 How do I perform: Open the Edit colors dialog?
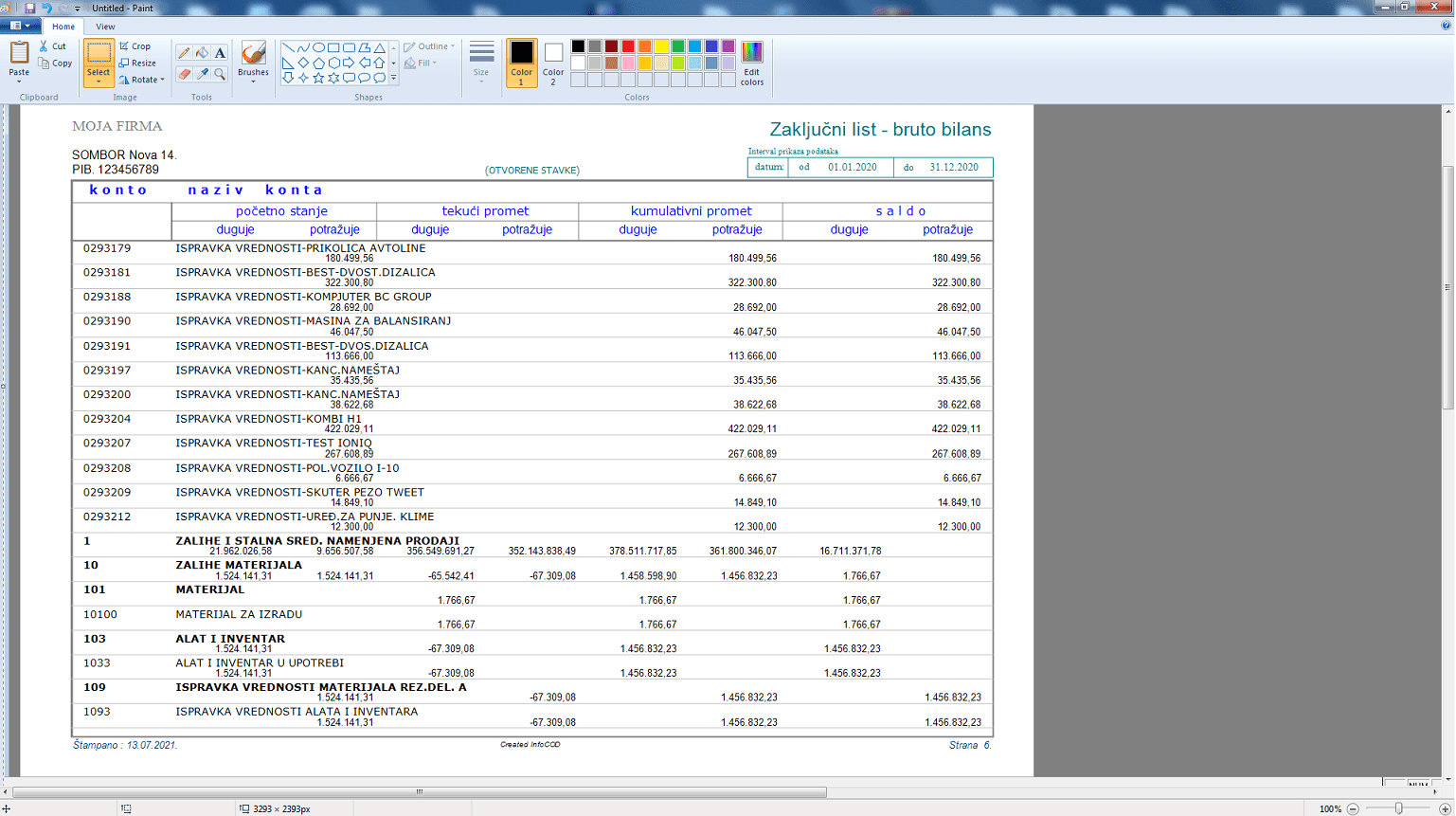tap(752, 63)
